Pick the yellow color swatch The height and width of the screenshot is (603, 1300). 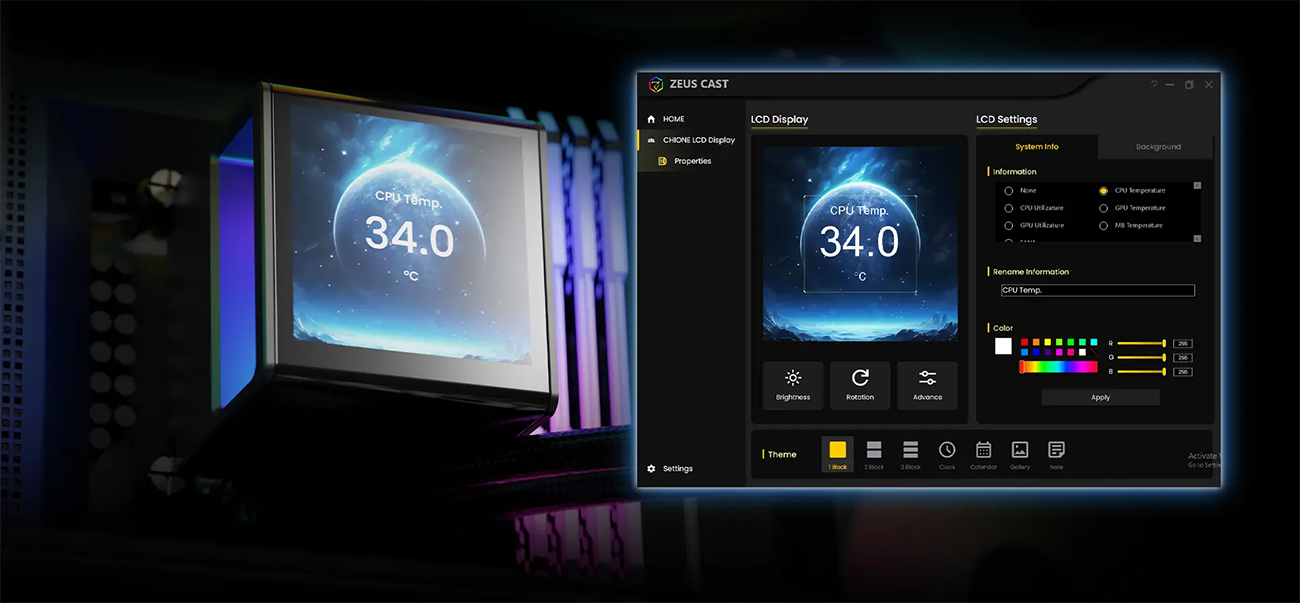tap(1048, 342)
